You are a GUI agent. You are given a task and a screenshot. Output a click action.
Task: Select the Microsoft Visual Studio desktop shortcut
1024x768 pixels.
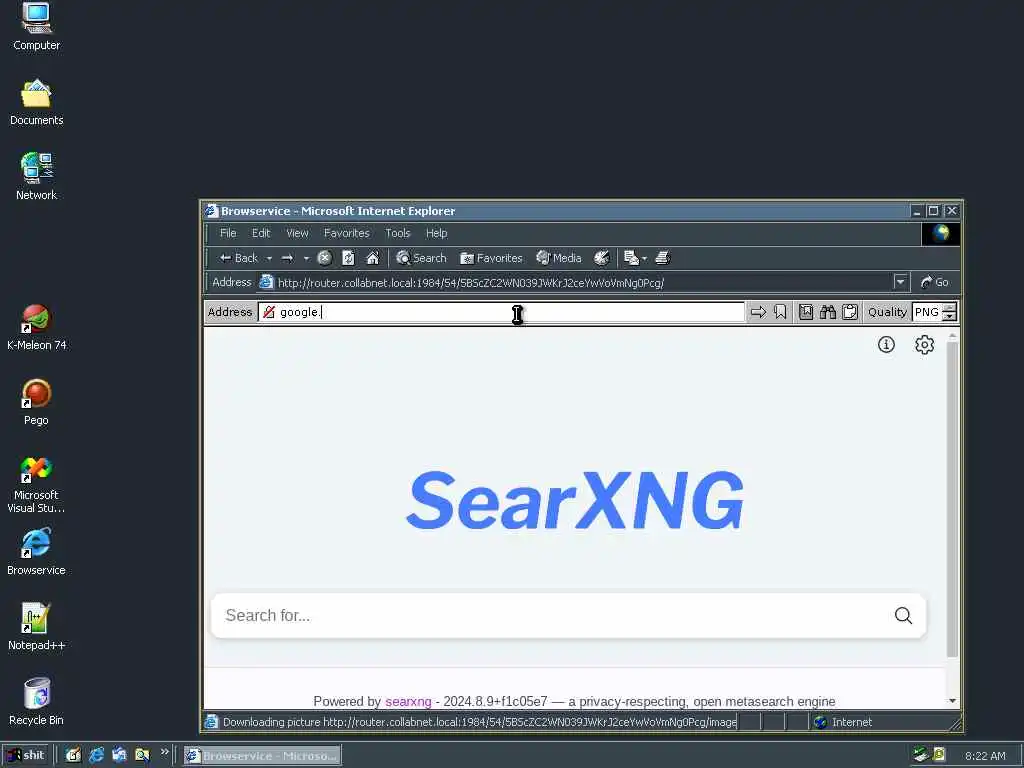click(x=36, y=485)
